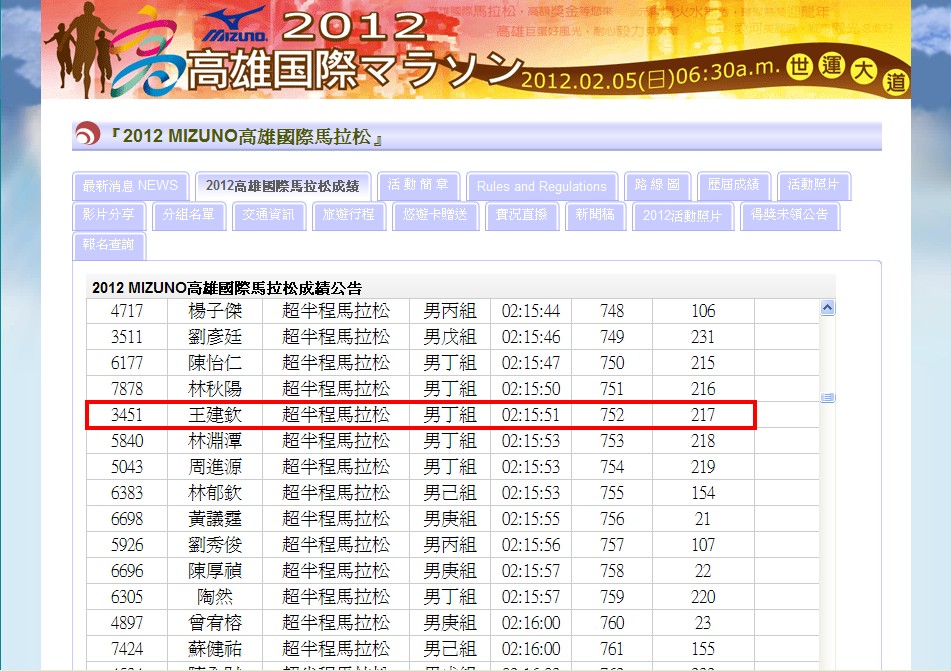Open the 活動照片 tab

(813, 184)
